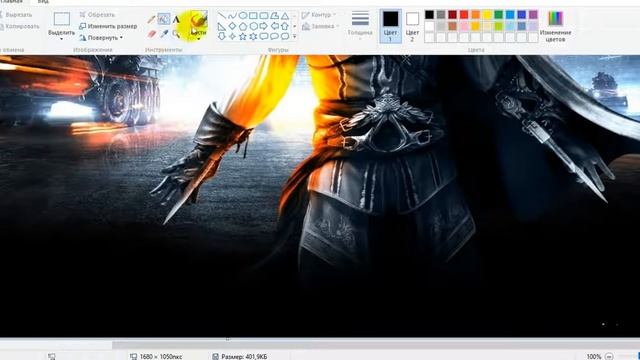Choose the straight Line shape

(222, 16)
